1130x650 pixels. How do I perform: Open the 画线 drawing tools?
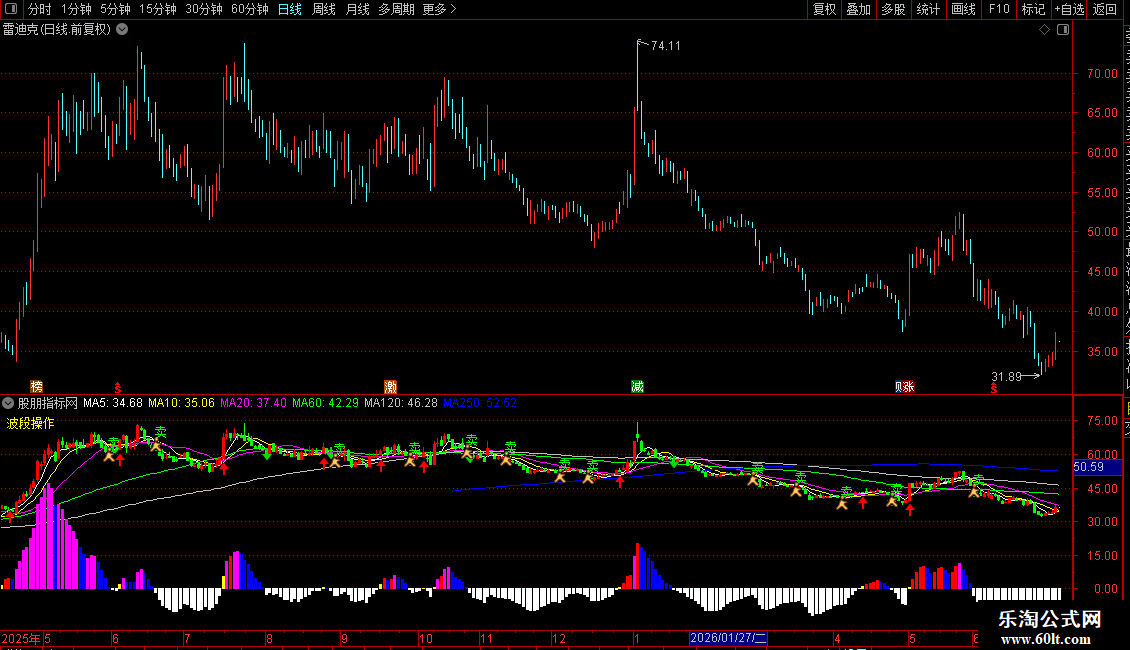click(963, 9)
